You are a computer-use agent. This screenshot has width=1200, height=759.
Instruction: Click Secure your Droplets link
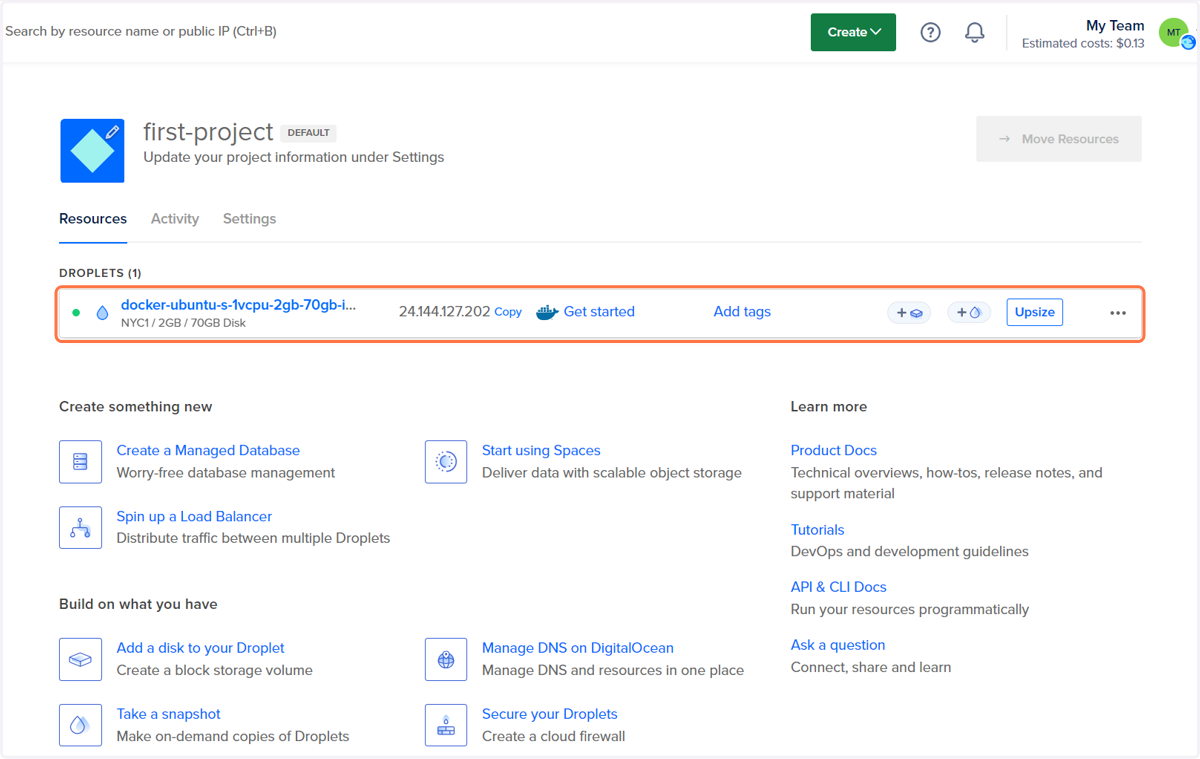tap(550, 714)
